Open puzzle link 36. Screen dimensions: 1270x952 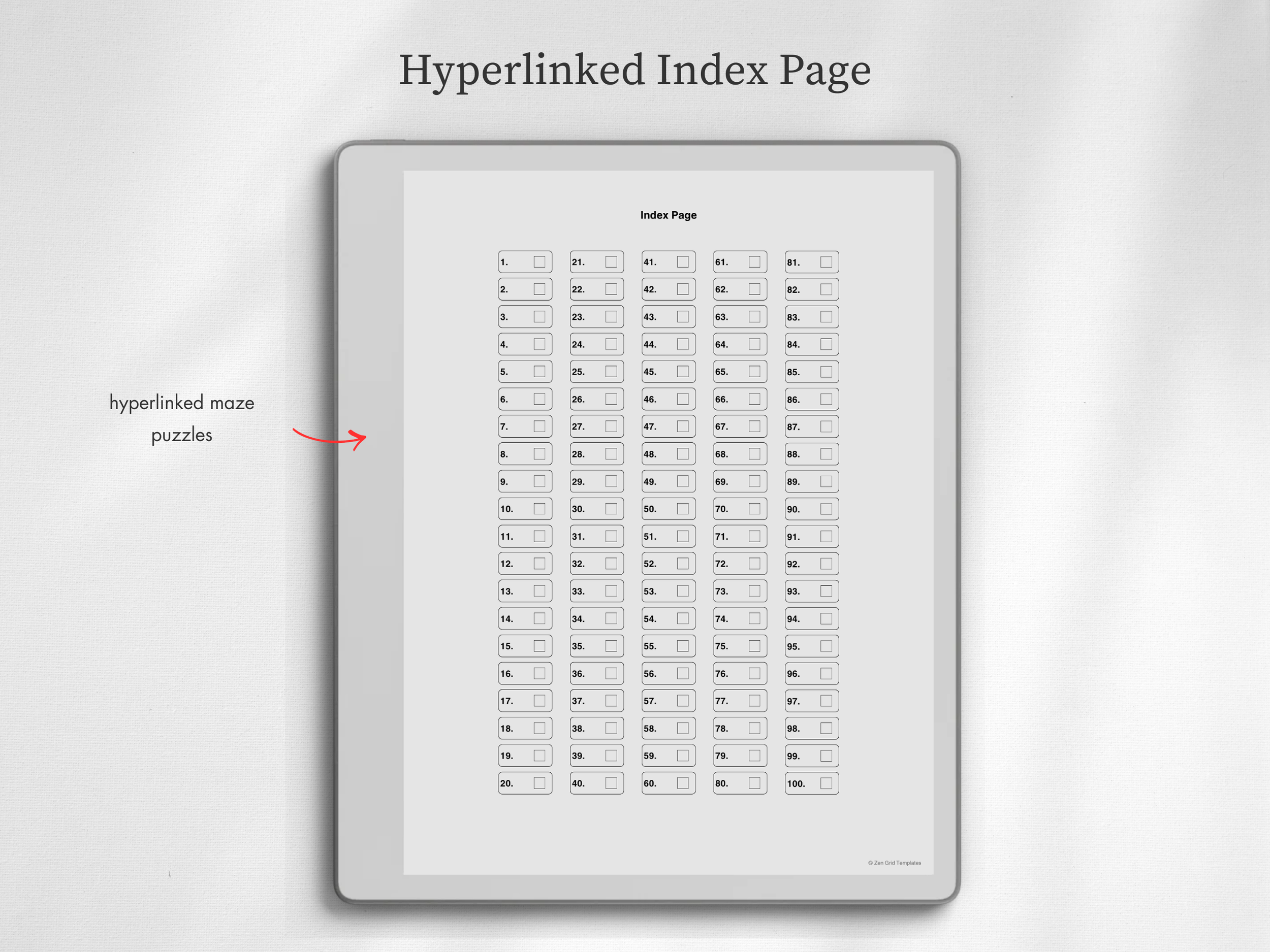coord(596,673)
